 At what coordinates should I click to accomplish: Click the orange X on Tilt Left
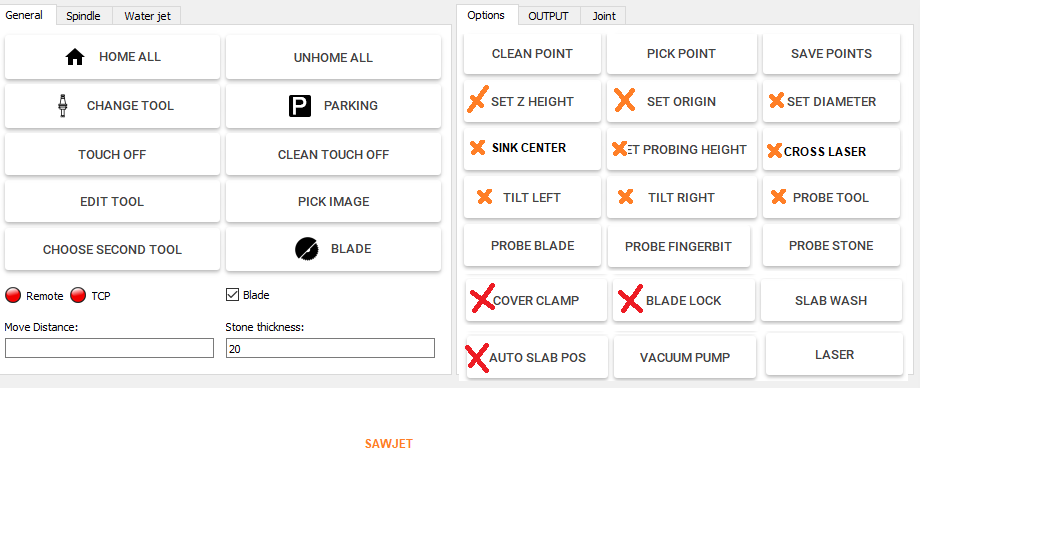485,197
